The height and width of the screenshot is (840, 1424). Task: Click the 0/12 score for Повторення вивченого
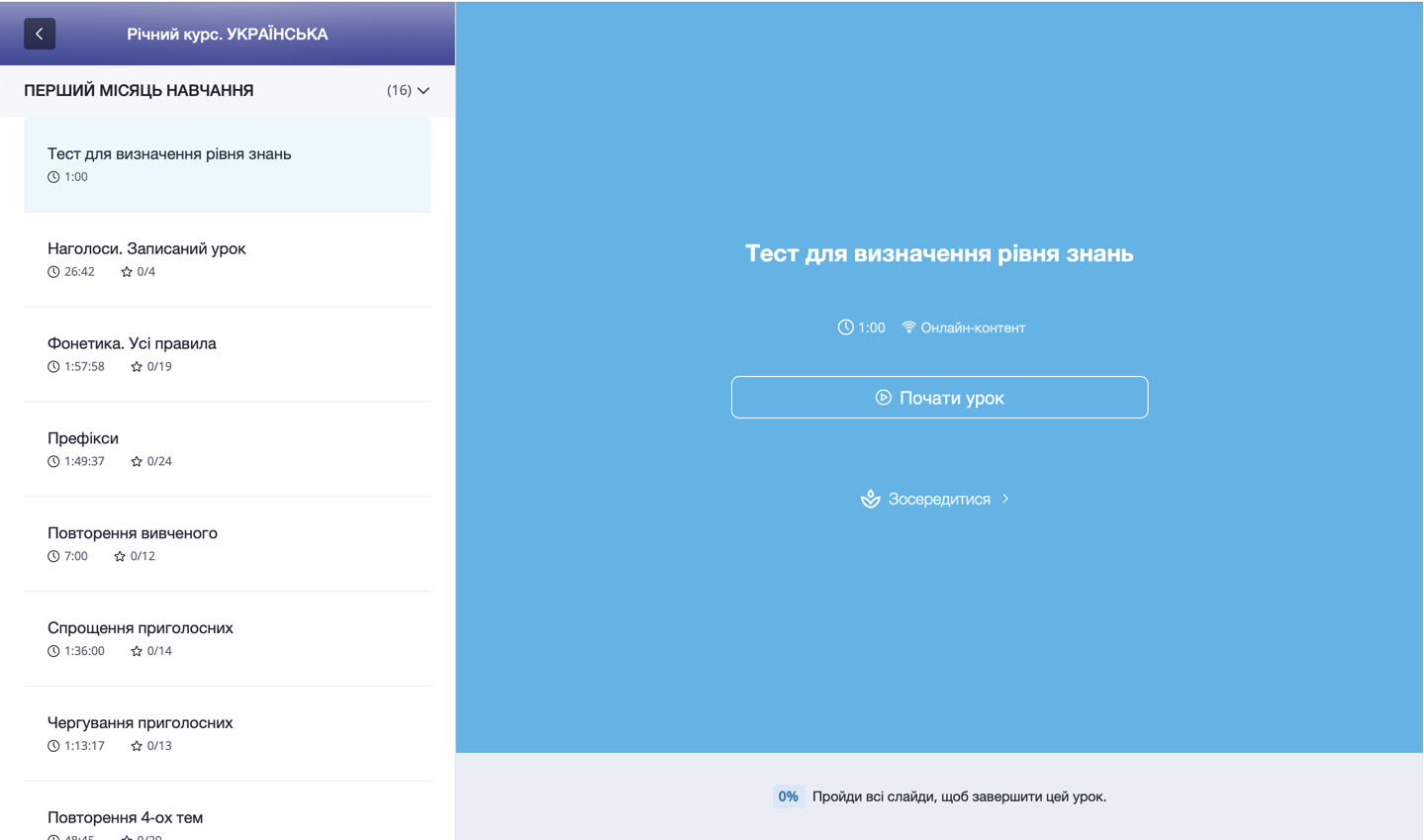(142, 556)
